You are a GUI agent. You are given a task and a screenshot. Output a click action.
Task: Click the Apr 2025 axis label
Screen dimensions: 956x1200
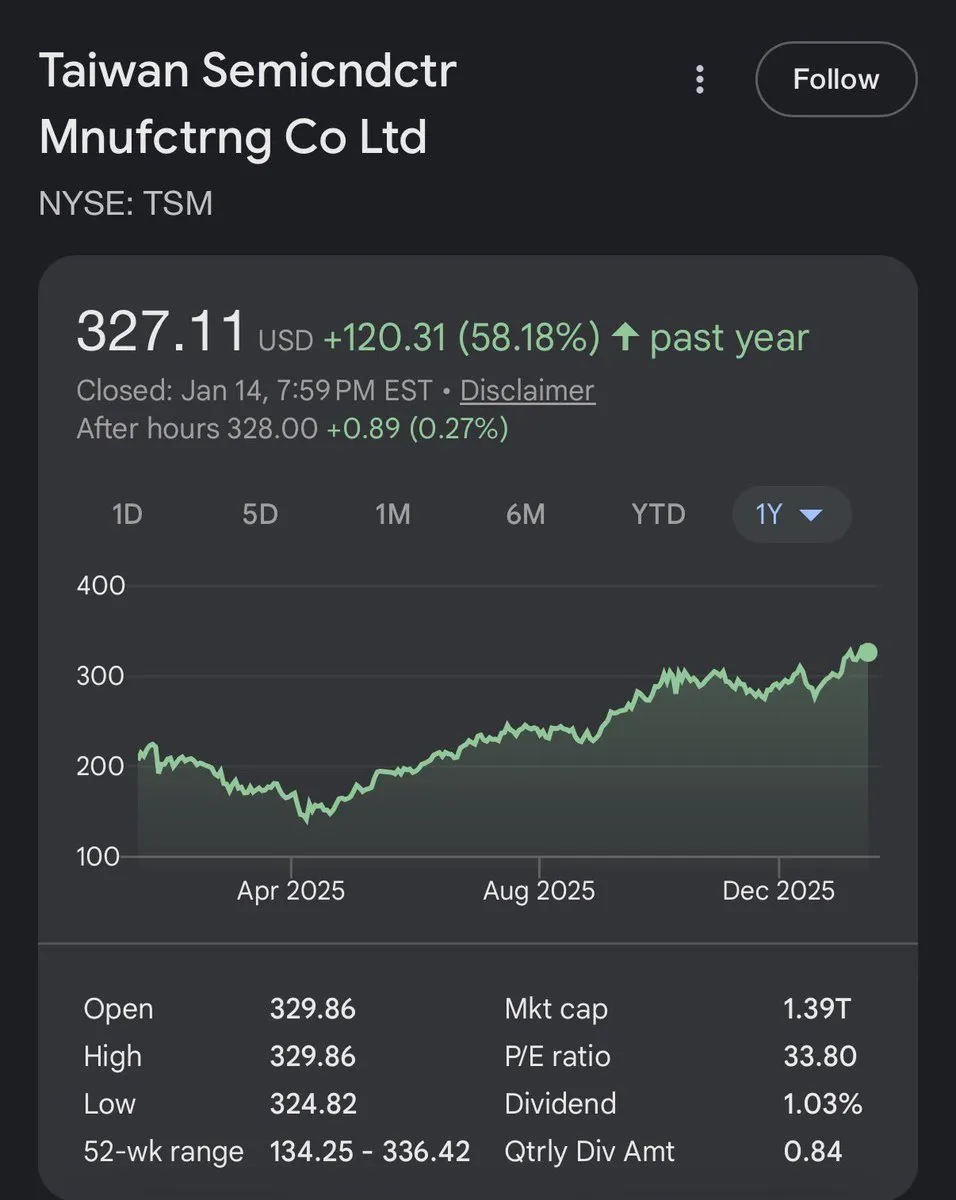pyautogui.click(x=291, y=891)
